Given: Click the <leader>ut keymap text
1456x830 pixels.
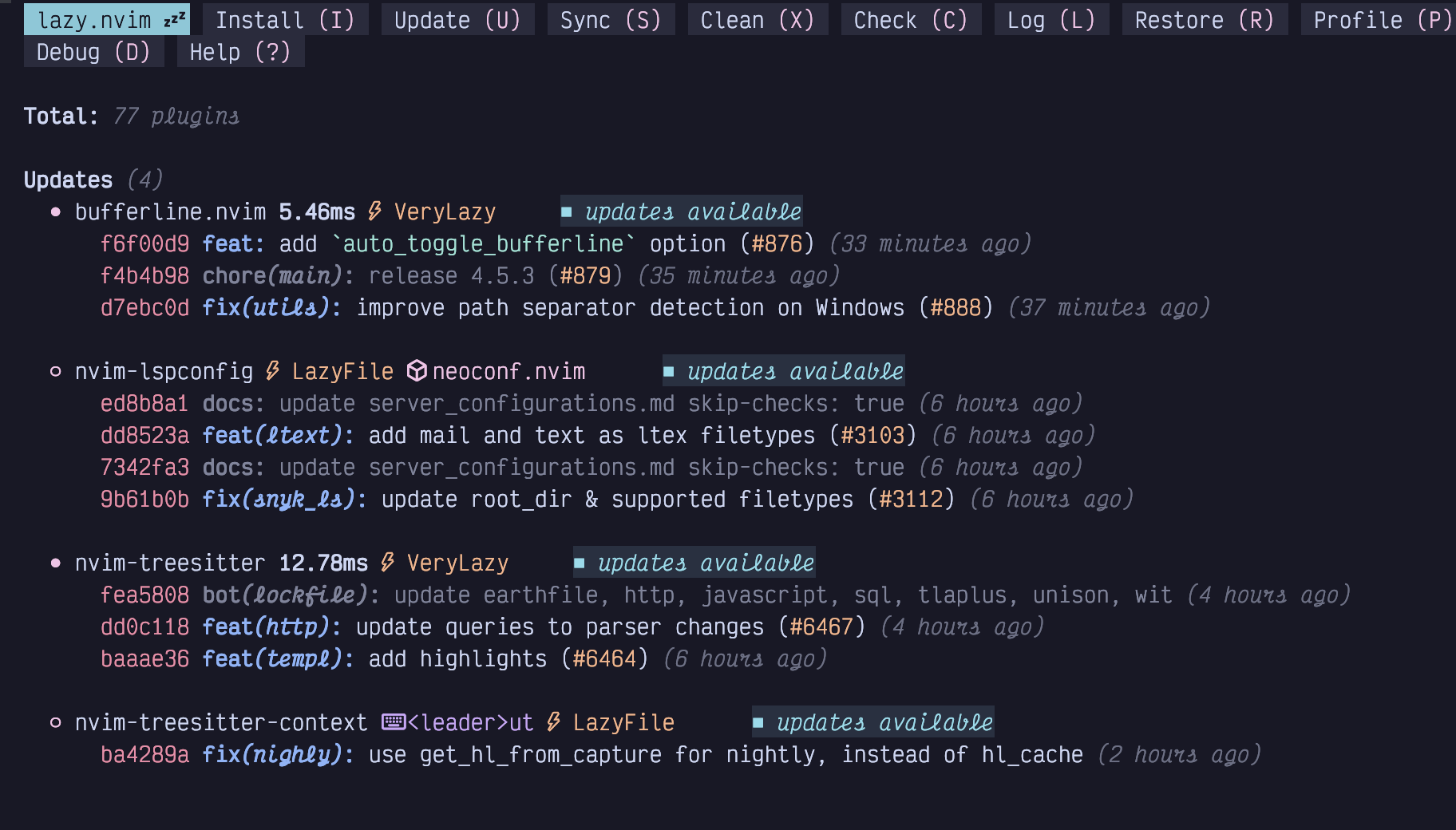Looking at the screenshot, I should point(470,722).
